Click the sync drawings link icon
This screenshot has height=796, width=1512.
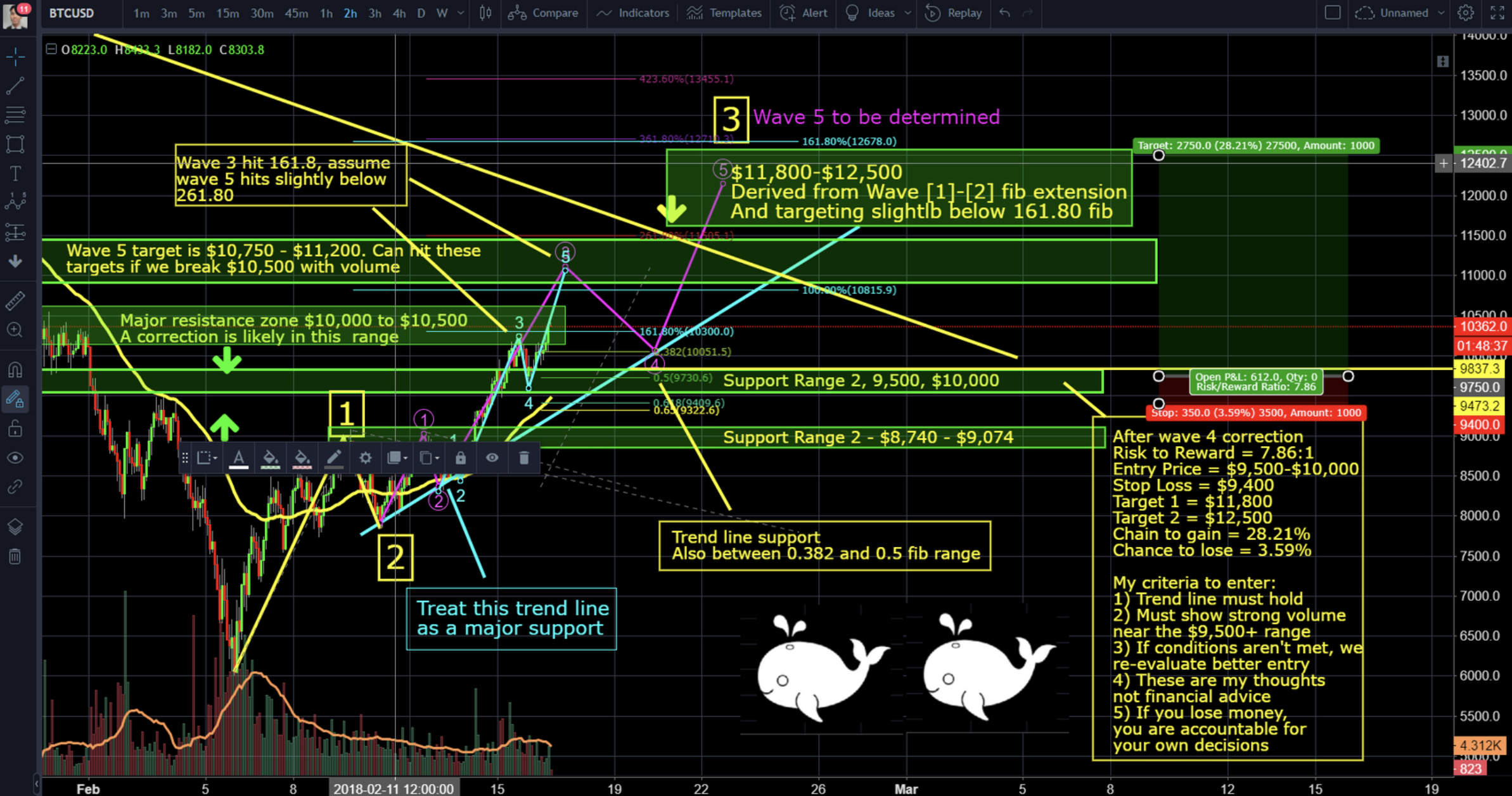tap(15, 487)
